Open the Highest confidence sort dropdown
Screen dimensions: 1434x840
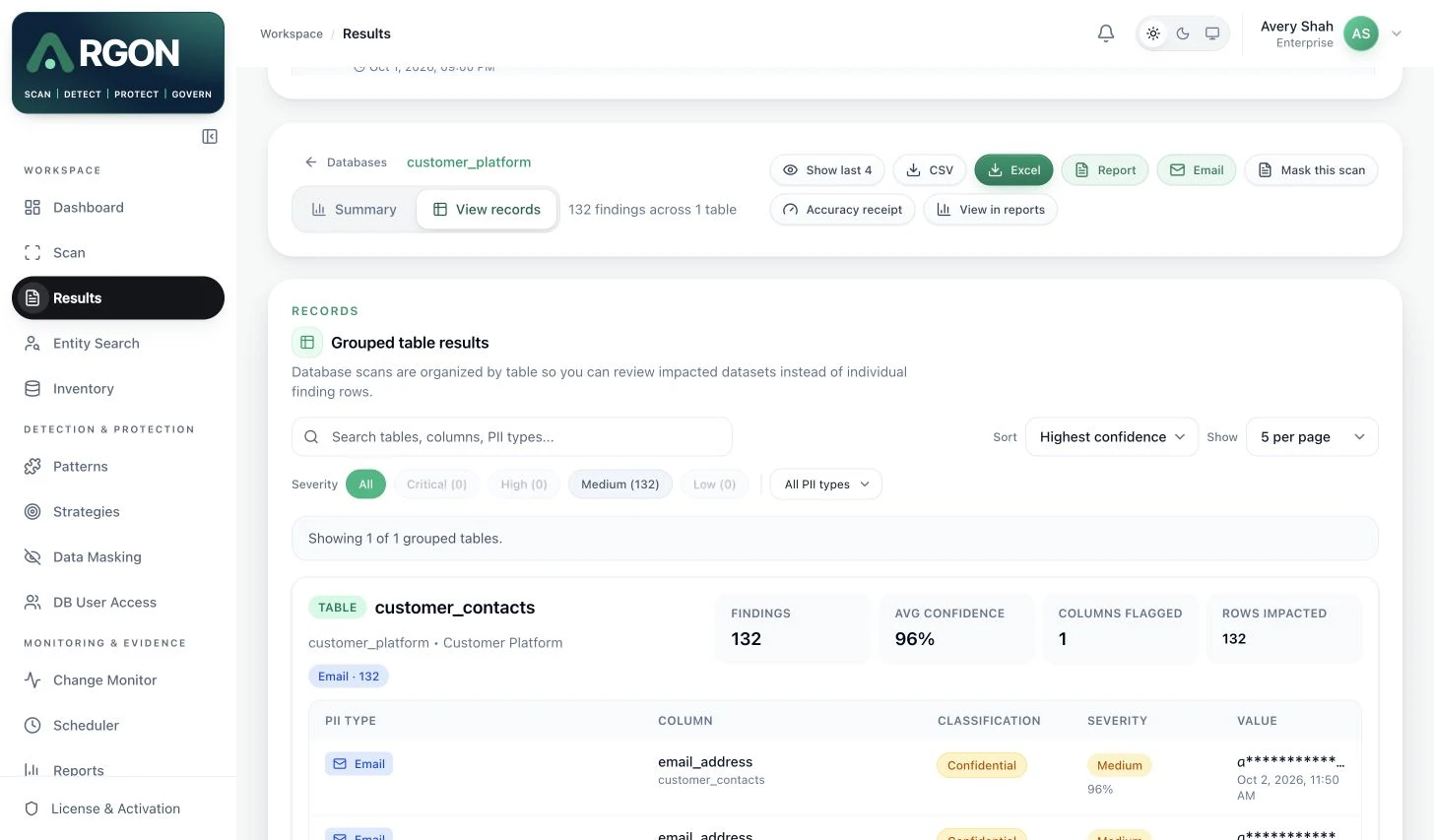1112,437
